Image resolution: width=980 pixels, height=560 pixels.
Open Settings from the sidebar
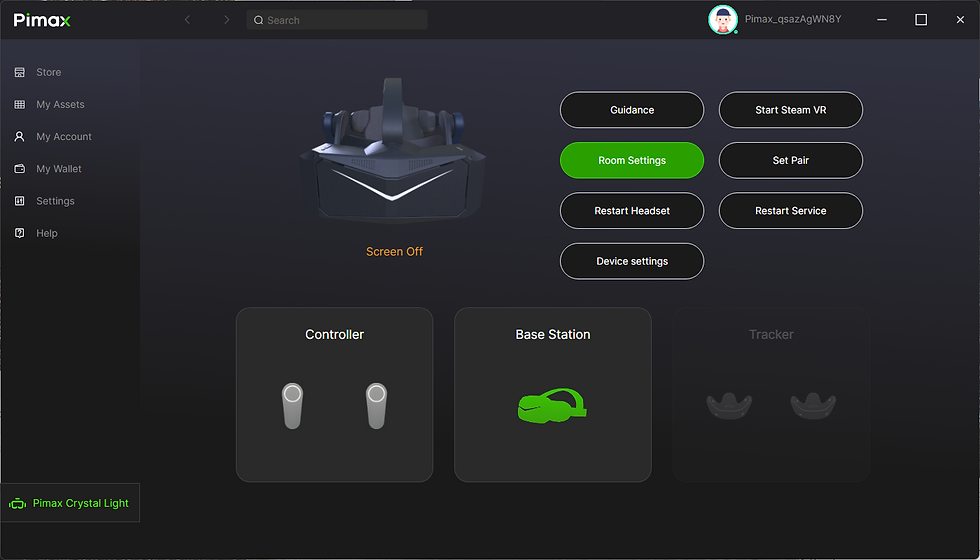point(55,201)
